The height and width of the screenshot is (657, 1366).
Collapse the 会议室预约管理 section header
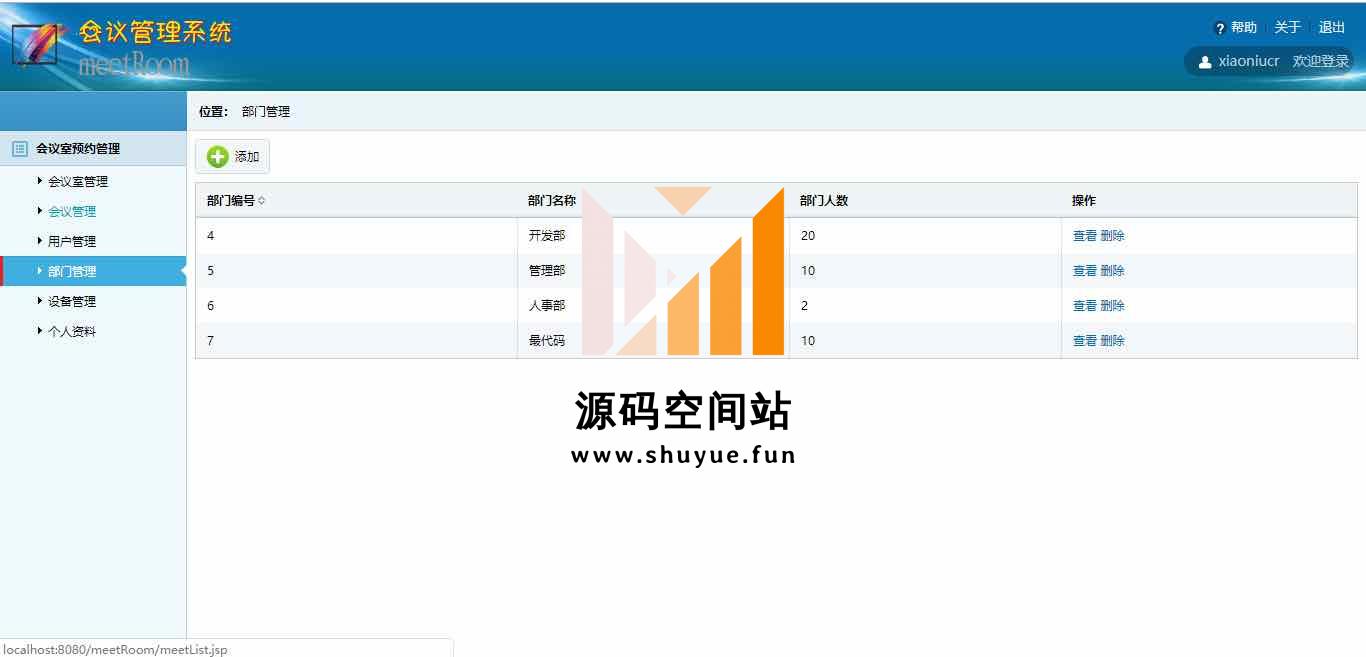[93, 148]
